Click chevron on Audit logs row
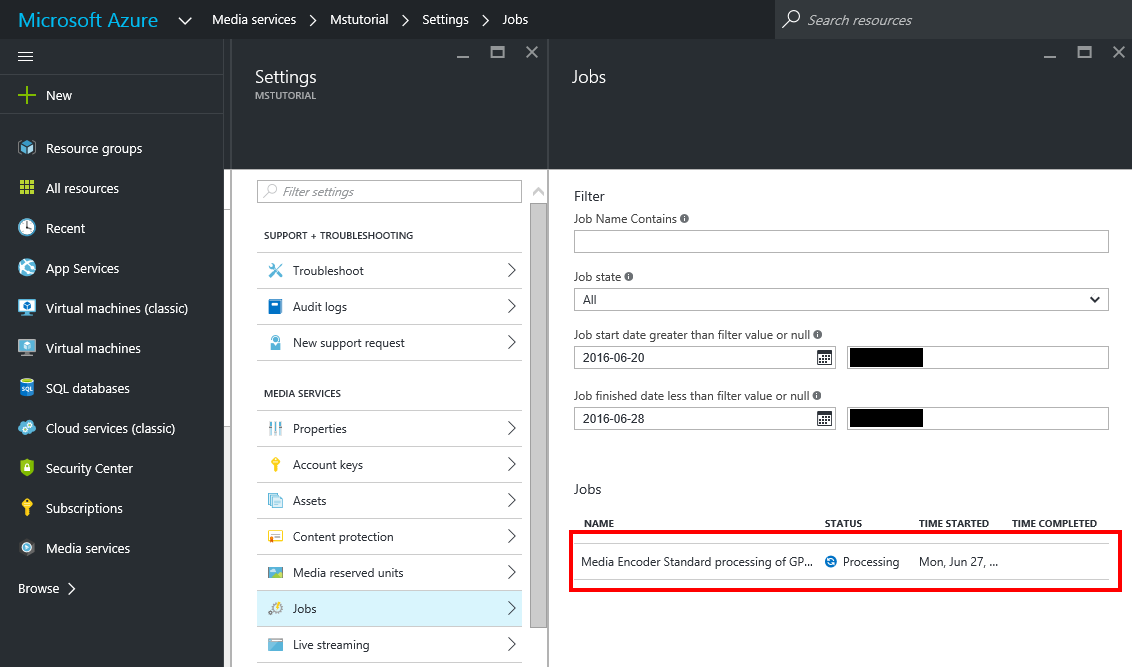Viewport: 1132px width, 667px height. (x=511, y=307)
